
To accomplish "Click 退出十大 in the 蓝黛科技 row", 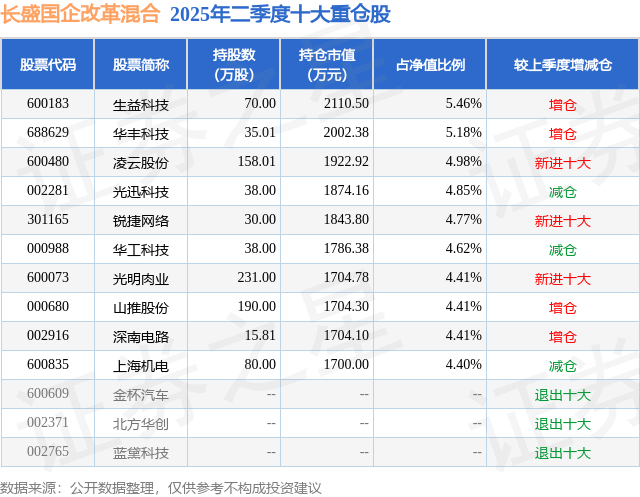I will point(563,453).
